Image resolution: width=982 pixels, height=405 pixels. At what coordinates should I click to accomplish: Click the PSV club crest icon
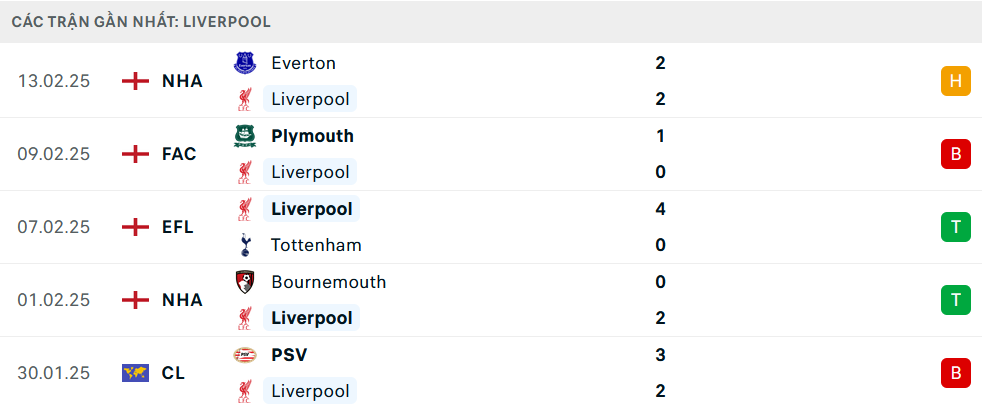click(x=244, y=355)
